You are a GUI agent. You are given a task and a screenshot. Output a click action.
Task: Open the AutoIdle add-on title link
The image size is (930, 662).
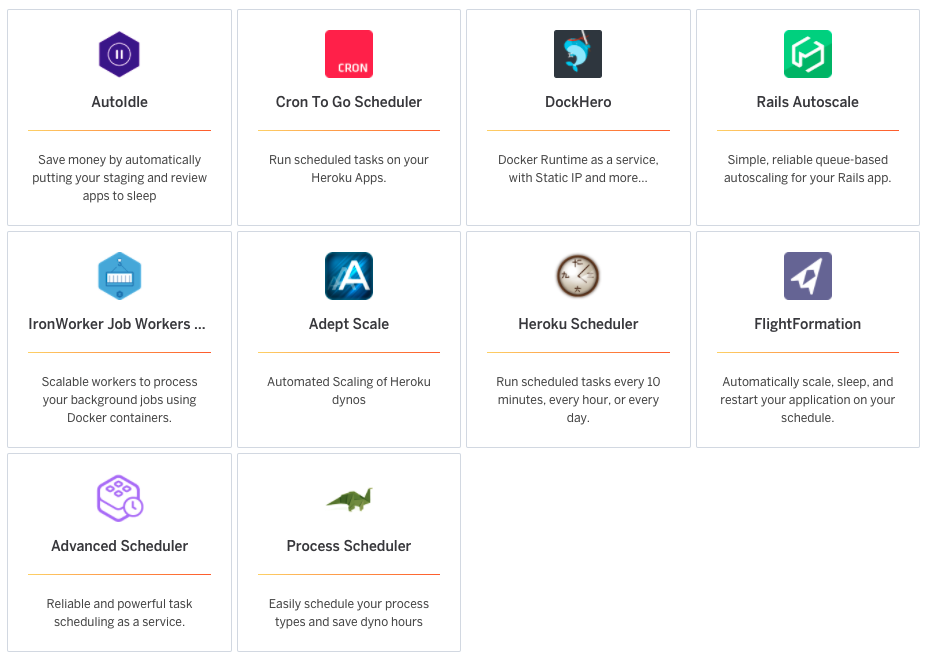[x=119, y=102]
